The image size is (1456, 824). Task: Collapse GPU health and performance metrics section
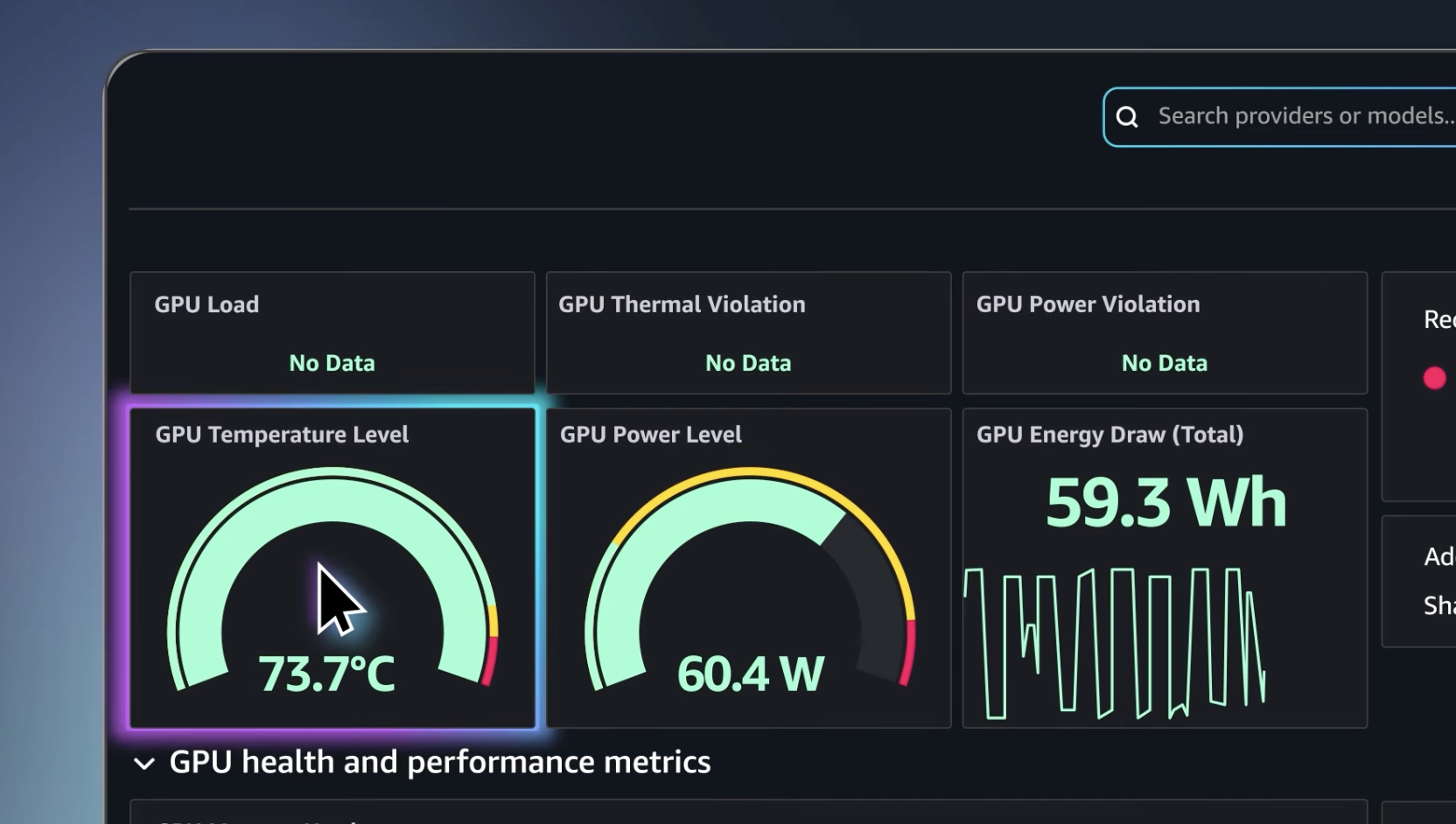(x=144, y=764)
